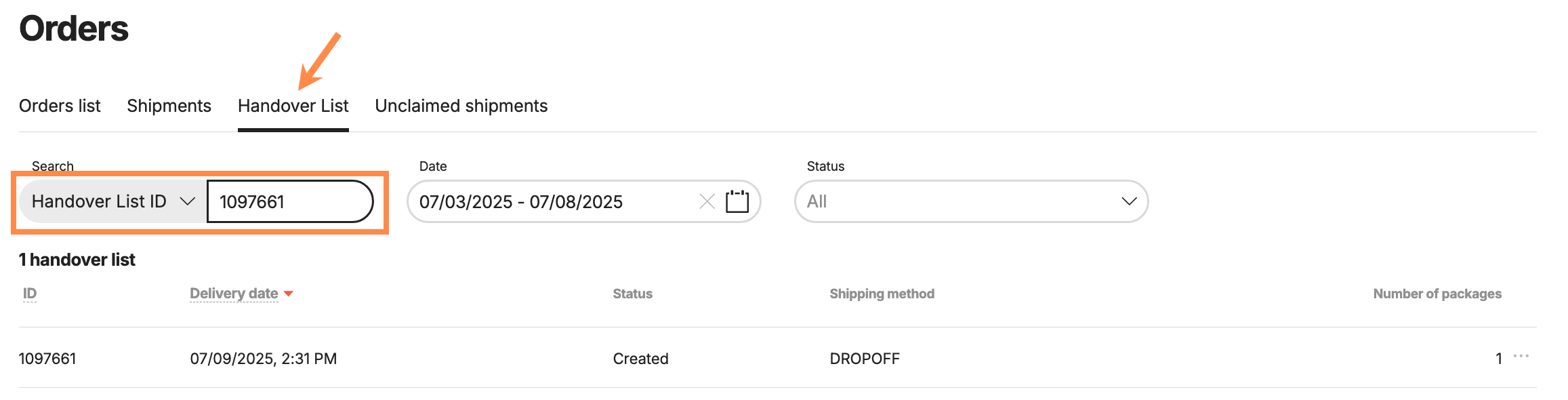This screenshot has width=1568, height=400.
Task: Switch to the Orders list tab
Action: [60, 106]
